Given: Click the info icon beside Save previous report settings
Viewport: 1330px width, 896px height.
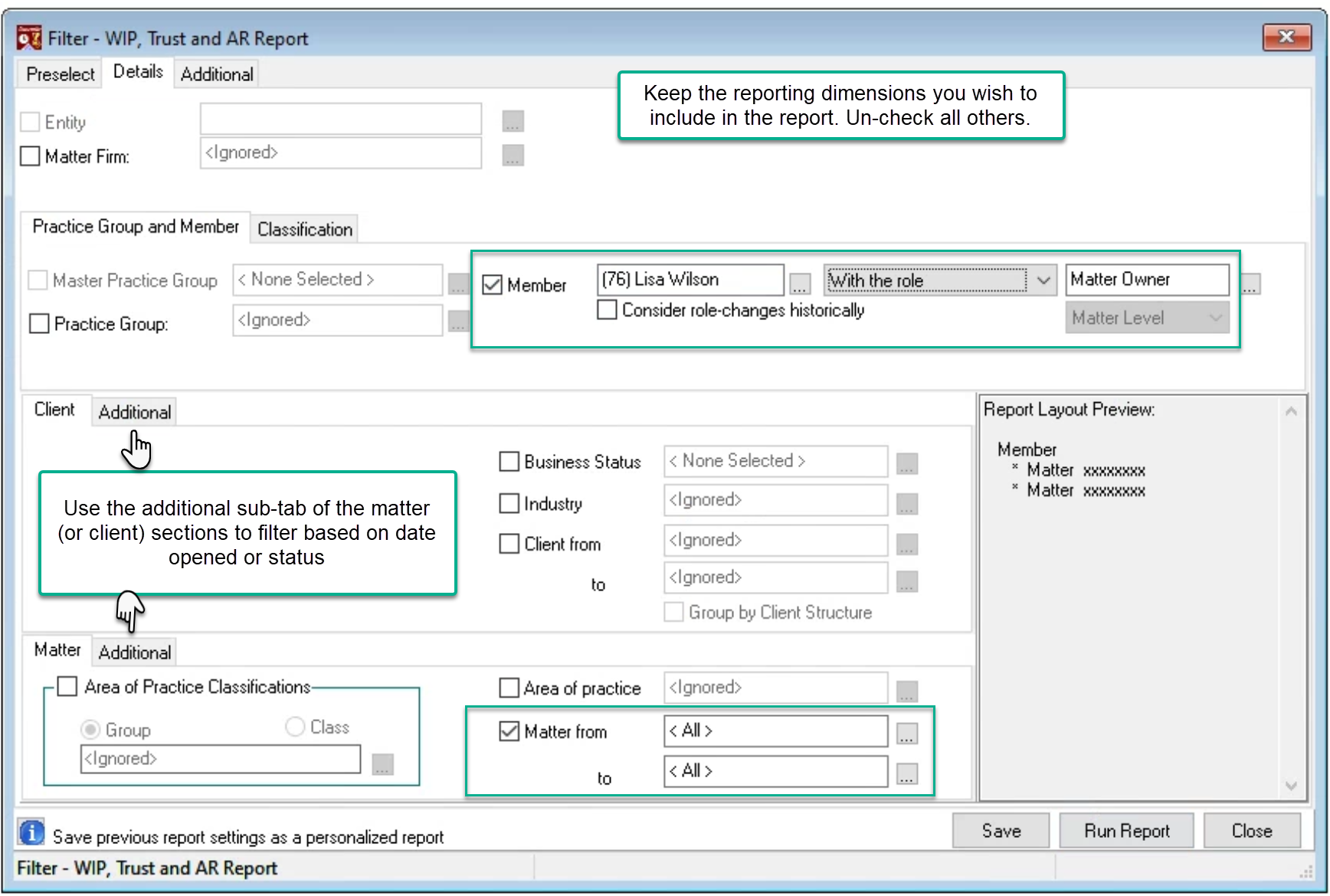Looking at the screenshot, I should tap(31, 832).
